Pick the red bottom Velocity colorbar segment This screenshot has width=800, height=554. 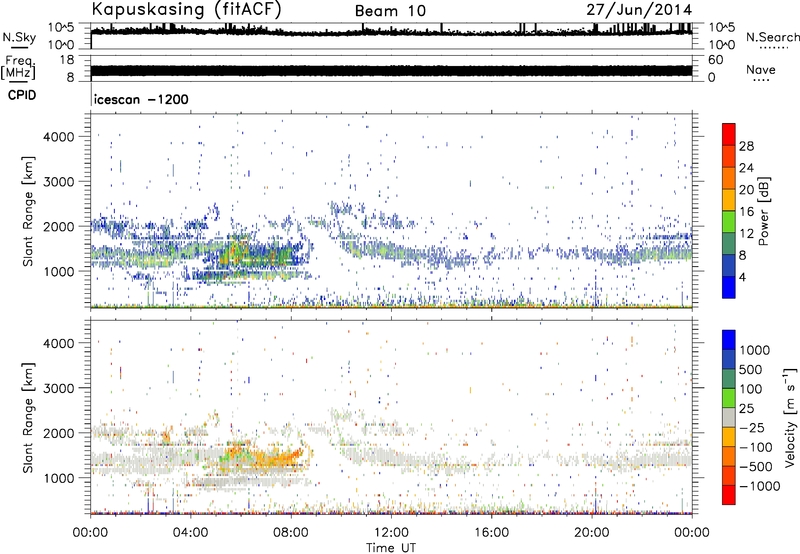tap(729, 495)
